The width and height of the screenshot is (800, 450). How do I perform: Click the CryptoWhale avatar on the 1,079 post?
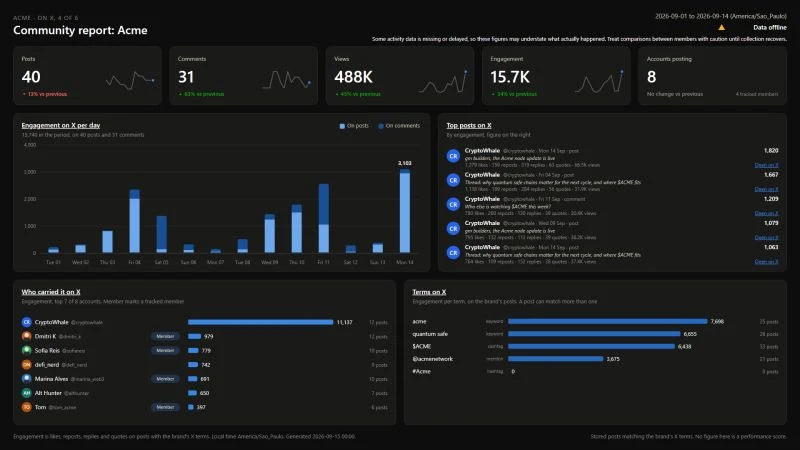click(x=453, y=229)
